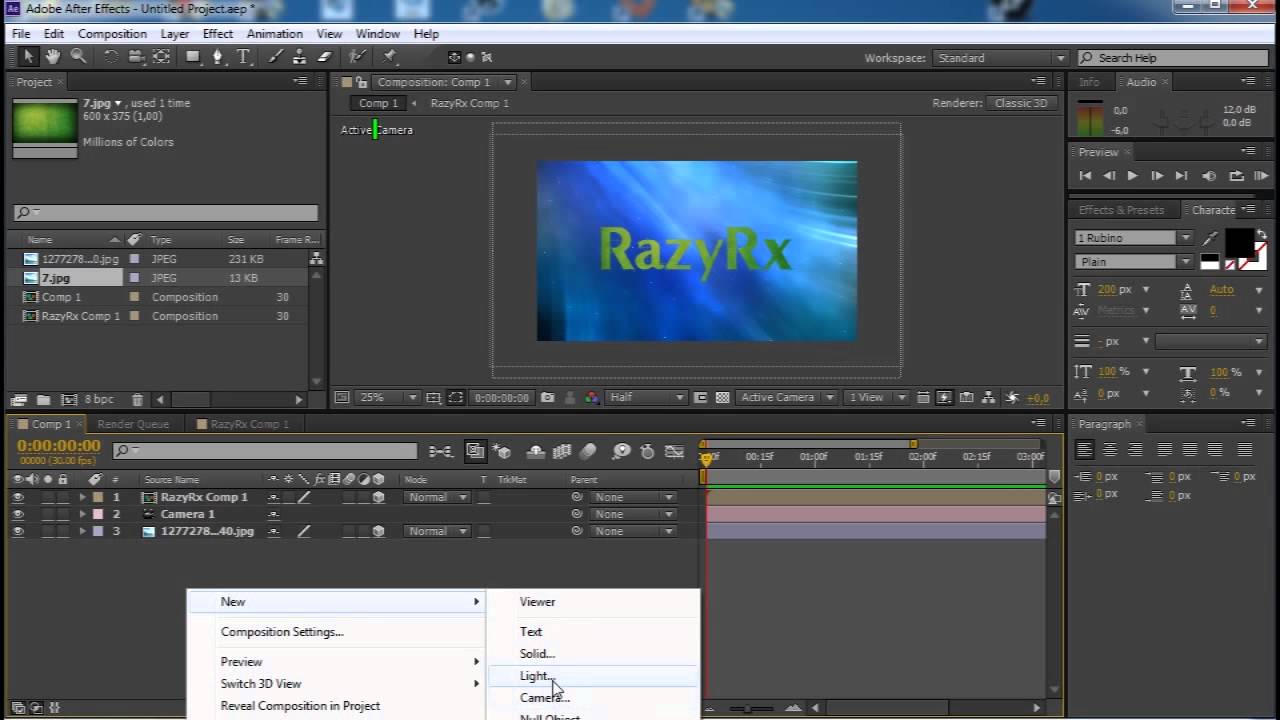Viewport: 1280px width, 720px height.
Task: Open blending Mode dropdown for RazyRx Comp 1
Action: click(438, 497)
